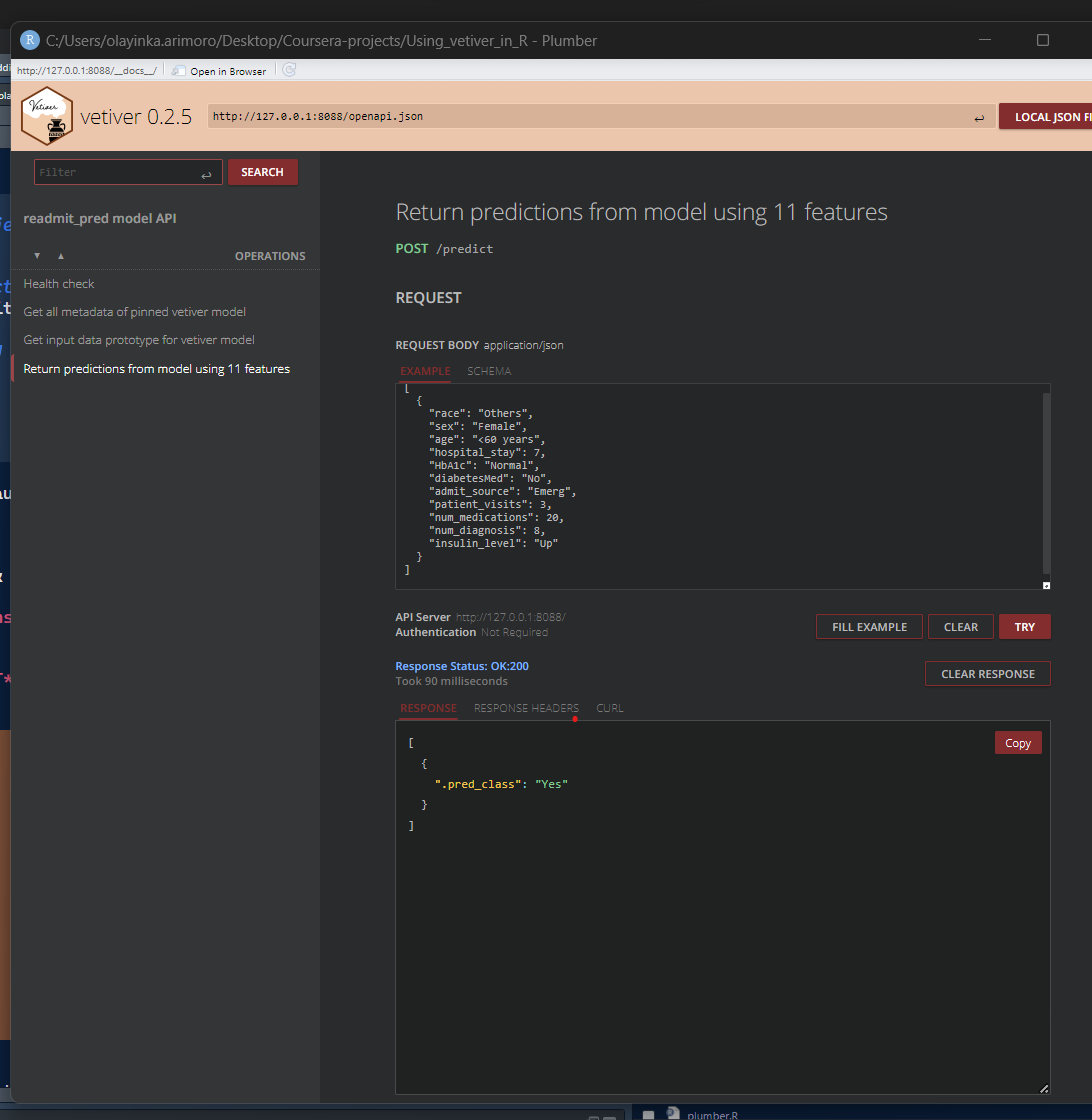This screenshot has width=1092, height=1120.
Task: Click the vetiver hexagon logo
Action: tap(46, 116)
